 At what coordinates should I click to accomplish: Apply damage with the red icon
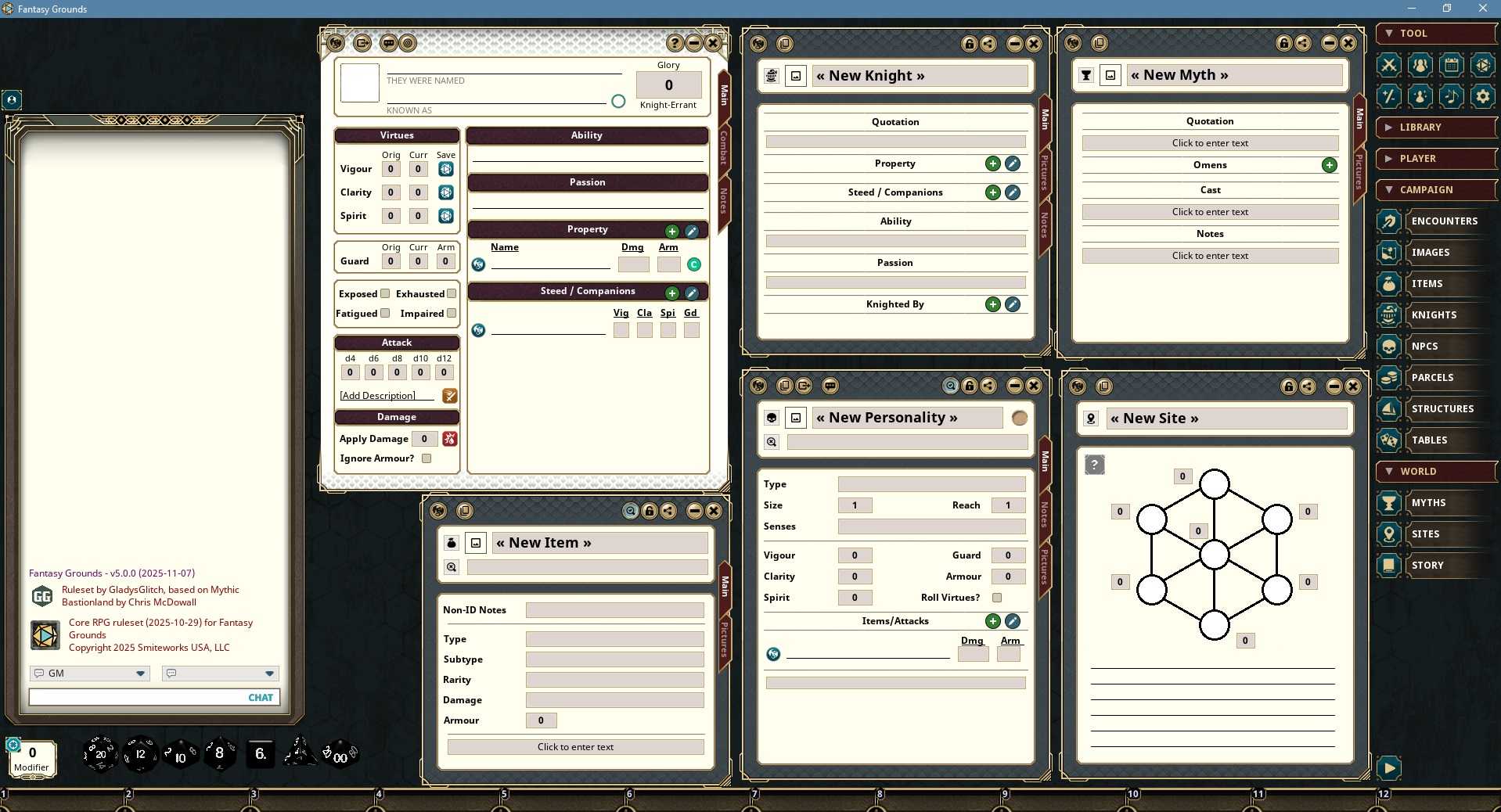point(450,439)
